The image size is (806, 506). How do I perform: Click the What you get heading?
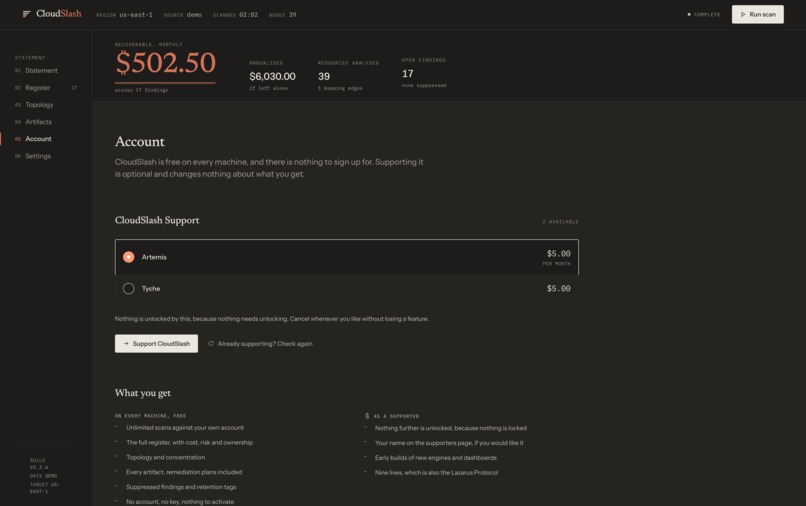point(142,393)
